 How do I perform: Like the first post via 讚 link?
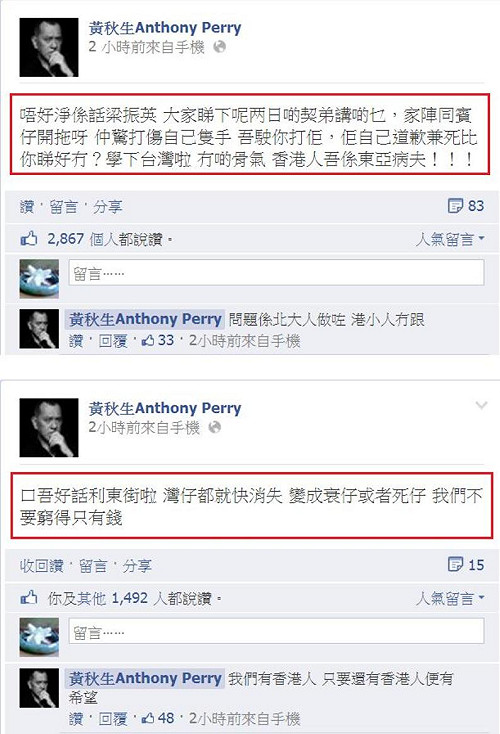27,207
